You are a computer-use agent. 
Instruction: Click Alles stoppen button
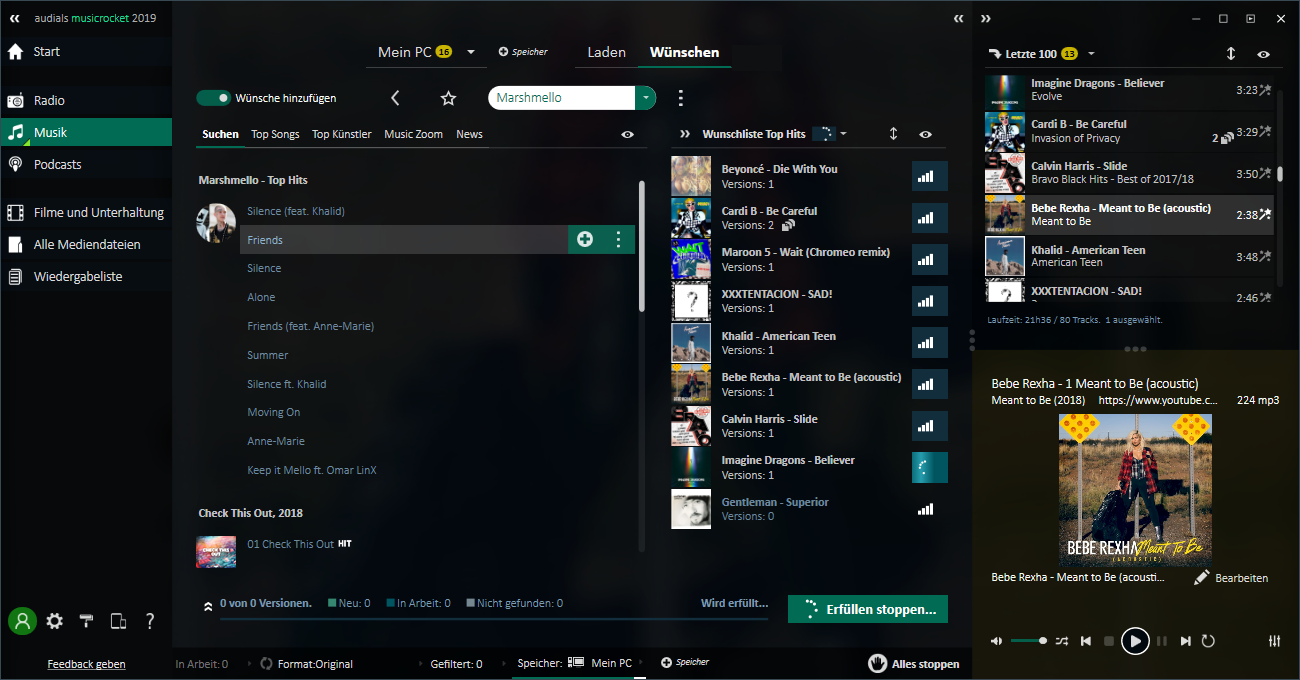click(x=915, y=664)
